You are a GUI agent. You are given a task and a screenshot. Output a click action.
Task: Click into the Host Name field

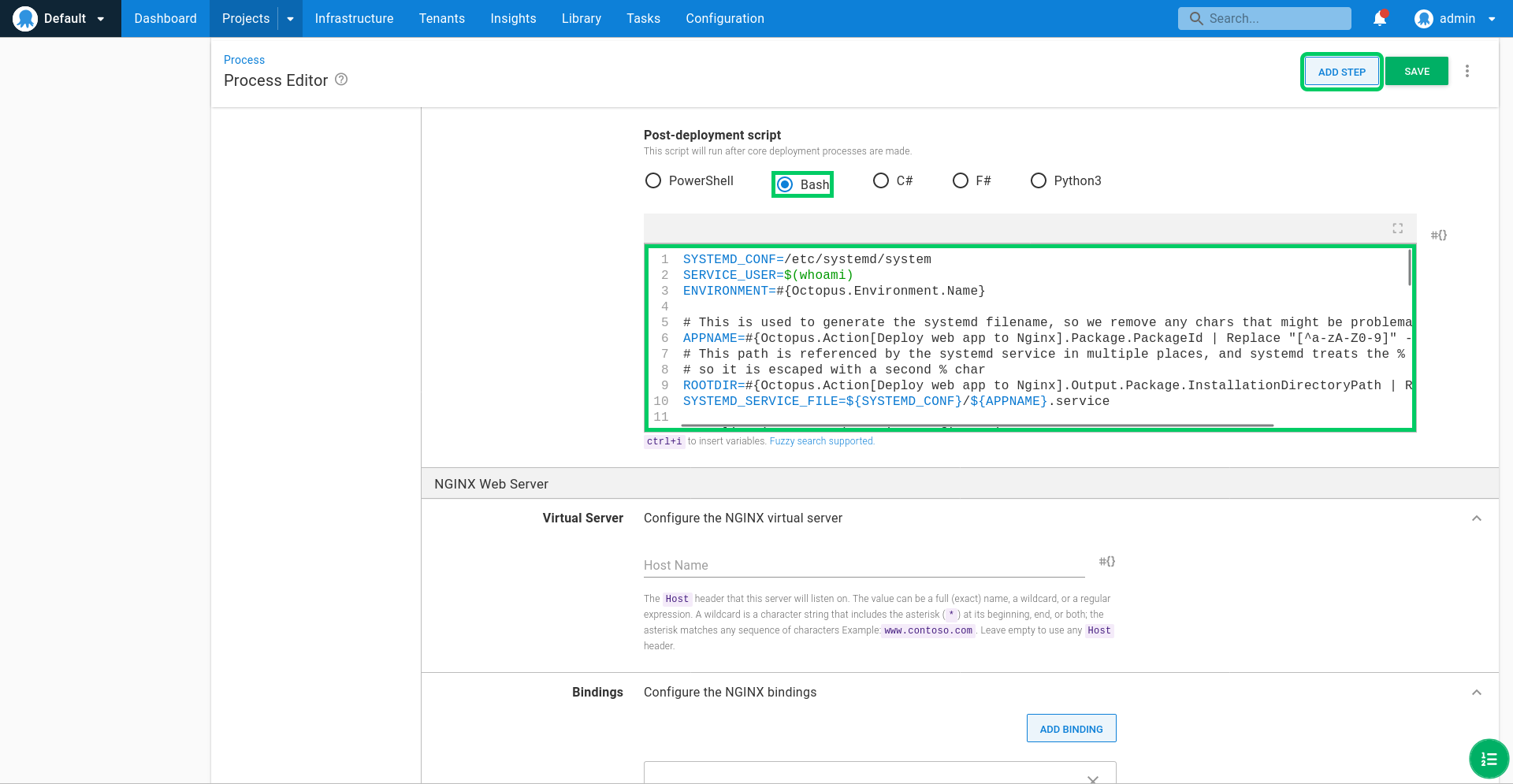point(864,565)
